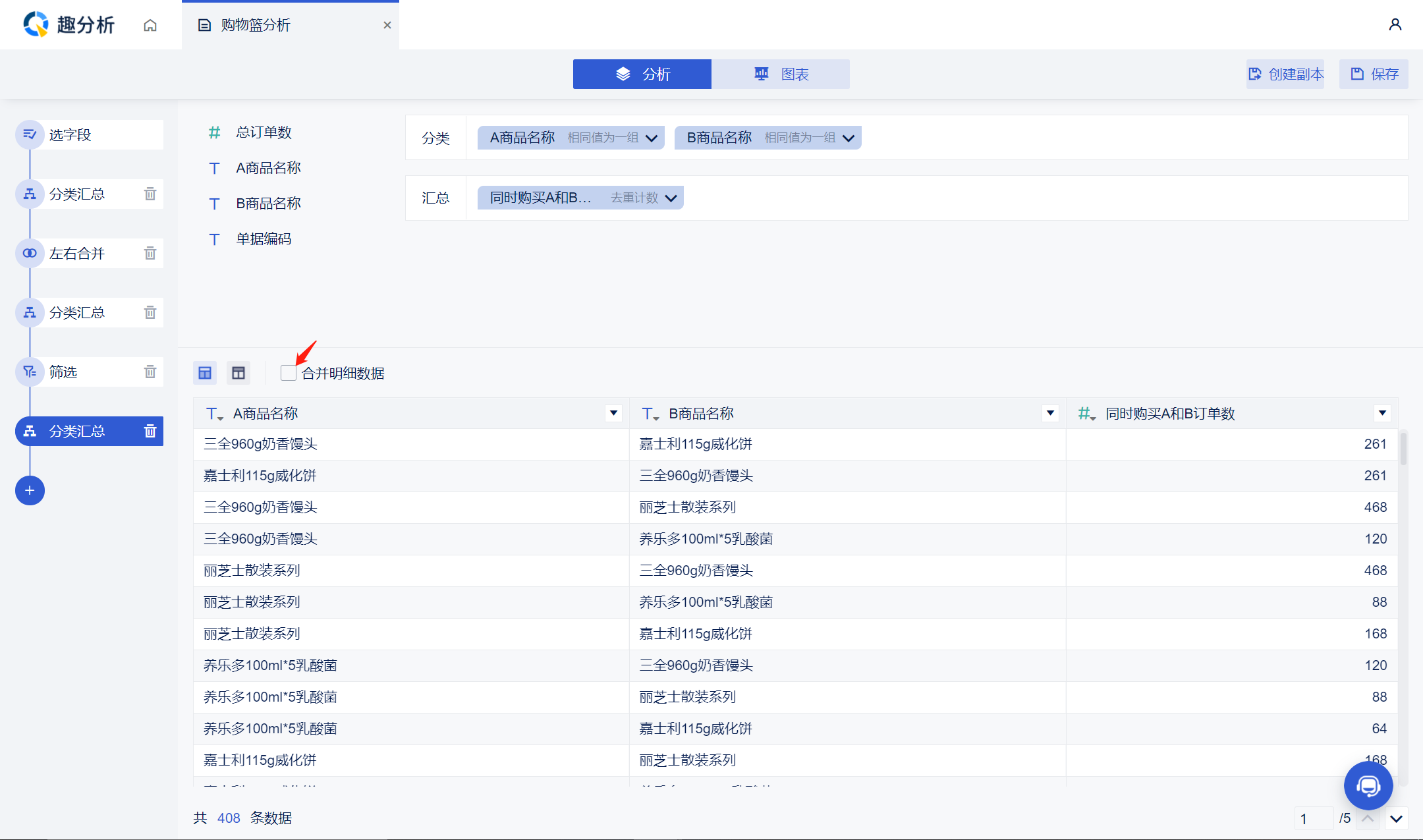The image size is (1423, 840).
Task: Open the 去重计数 aggregation dropdown
Action: (671, 198)
